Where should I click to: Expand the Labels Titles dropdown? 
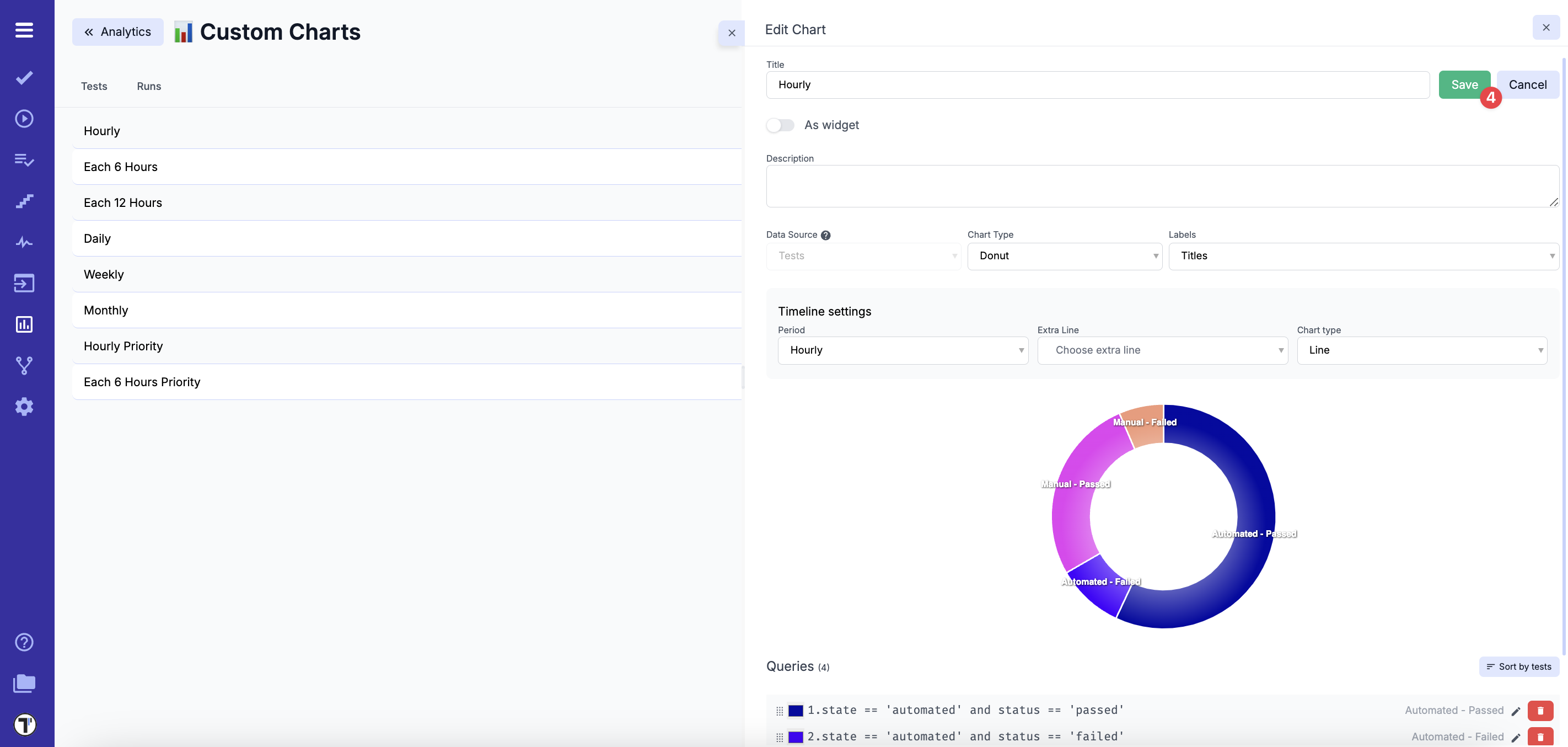click(x=1363, y=256)
